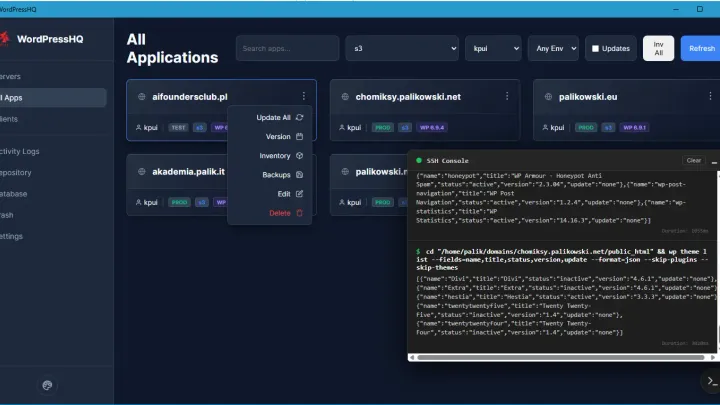Click the WordPressHQ logo

click(x=5, y=39)
